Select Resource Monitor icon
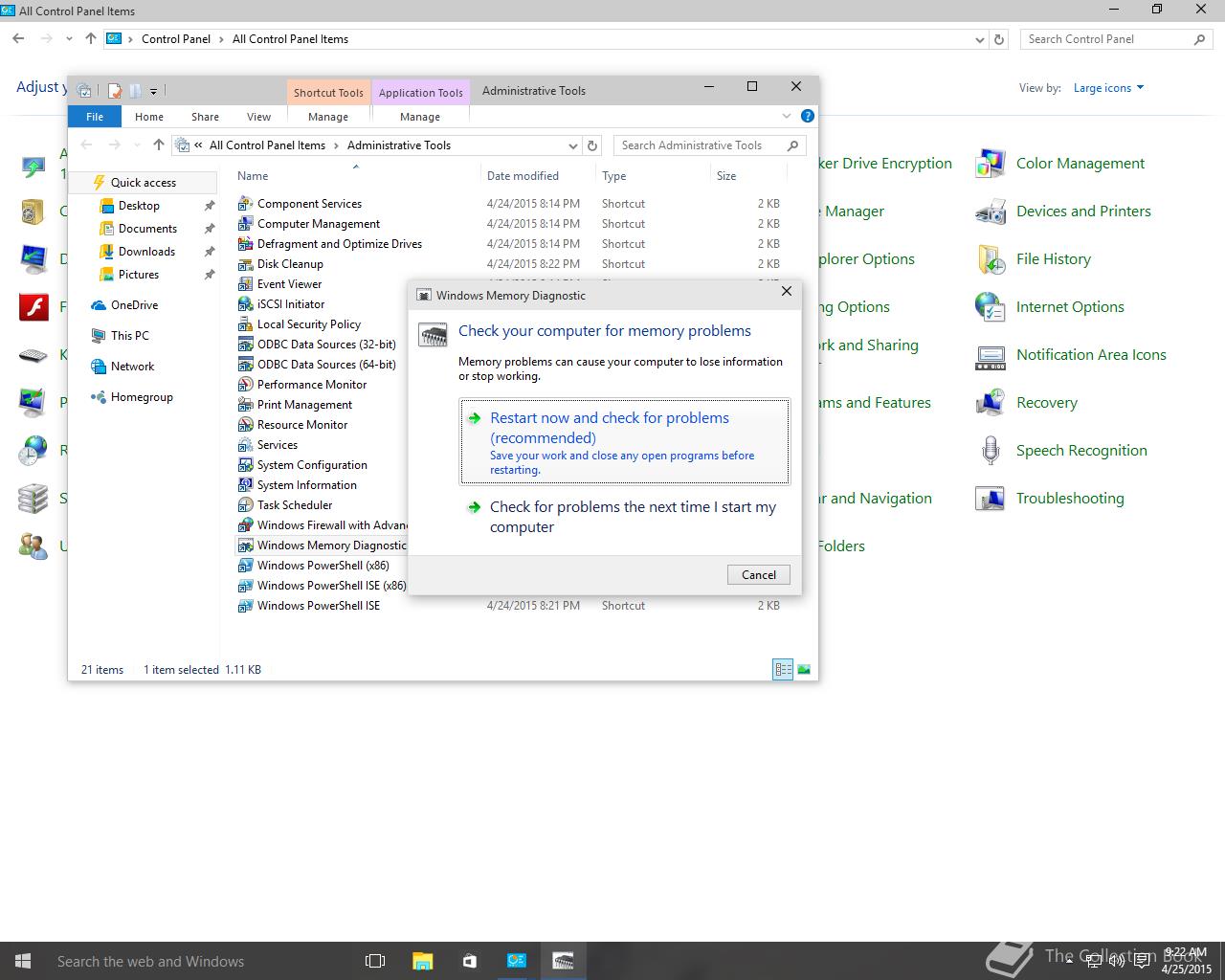The image size is (1225, 980). tap(245, 425)
